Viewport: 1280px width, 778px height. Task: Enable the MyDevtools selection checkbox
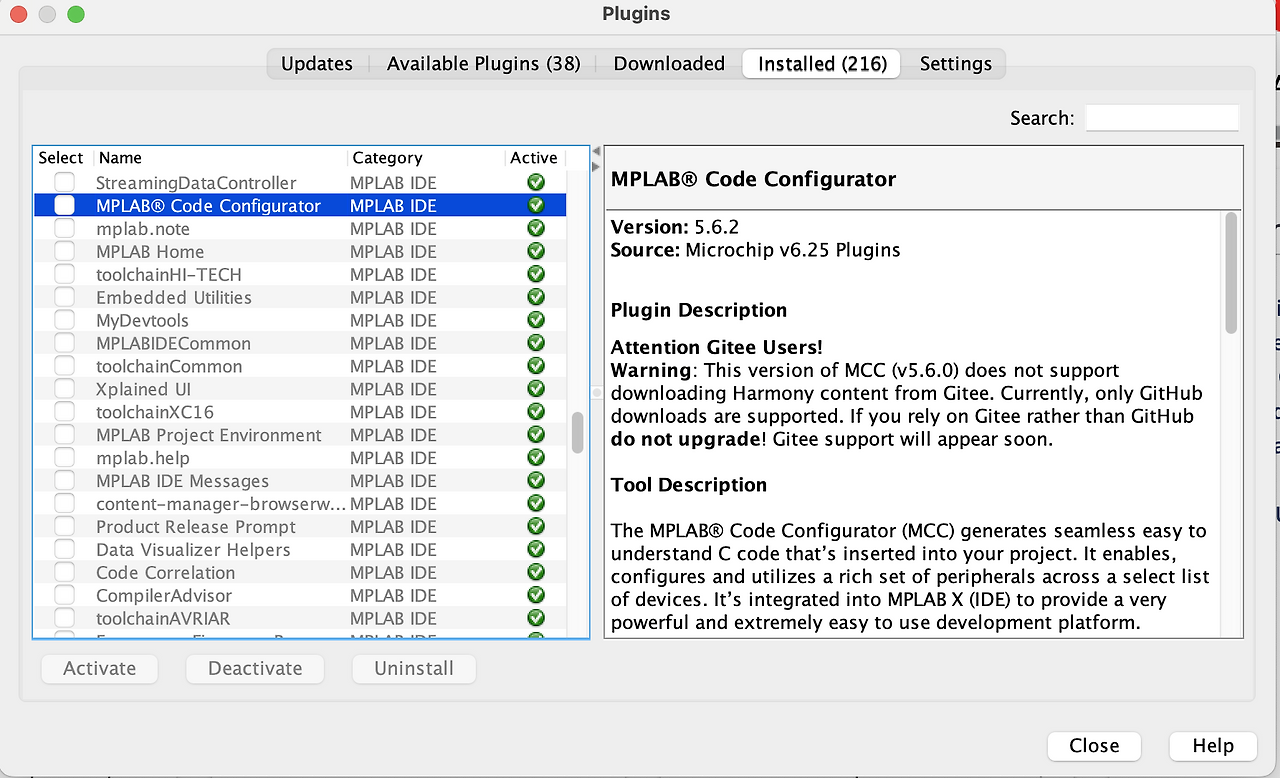[x=64, y=320]
